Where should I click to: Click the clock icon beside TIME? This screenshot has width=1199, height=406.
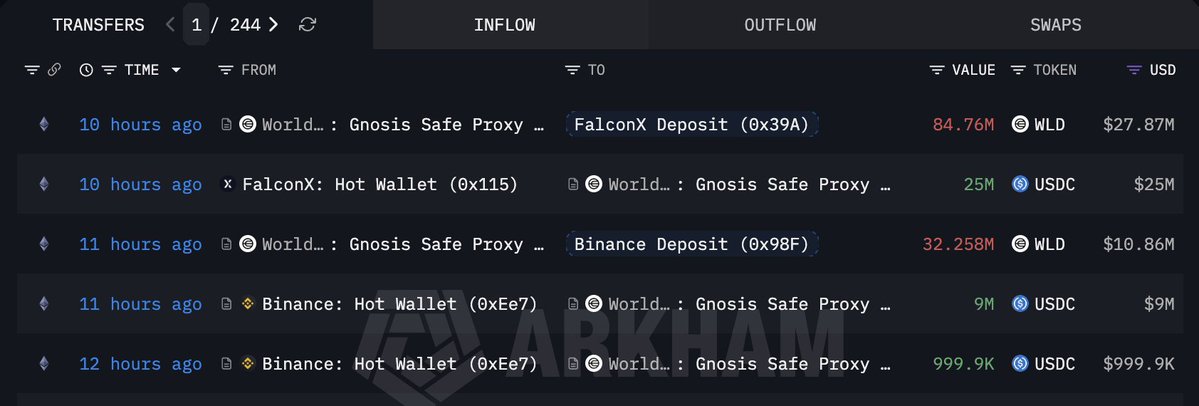click(x=86, y=70)
